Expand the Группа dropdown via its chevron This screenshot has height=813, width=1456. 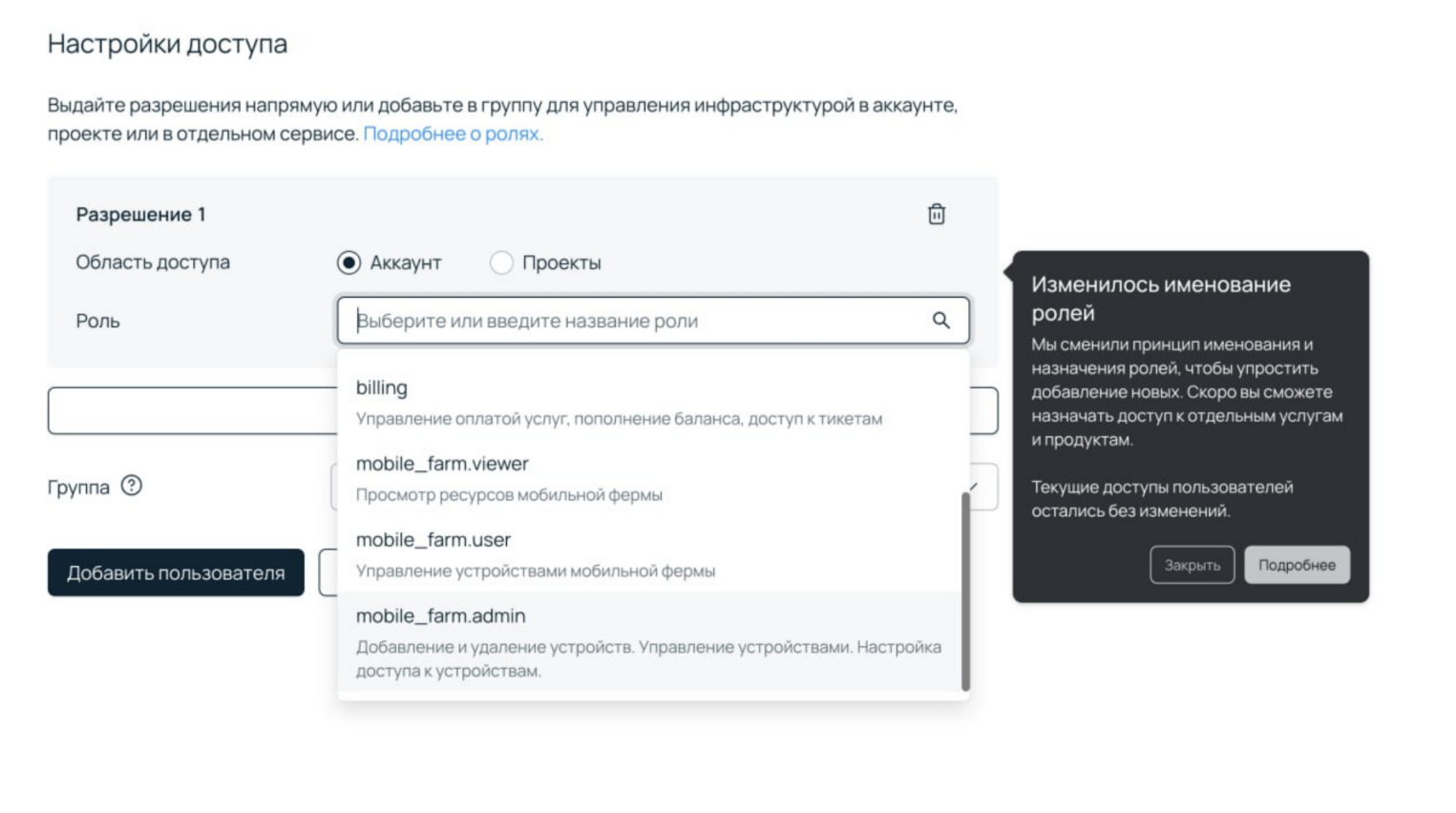pos(975,487)
